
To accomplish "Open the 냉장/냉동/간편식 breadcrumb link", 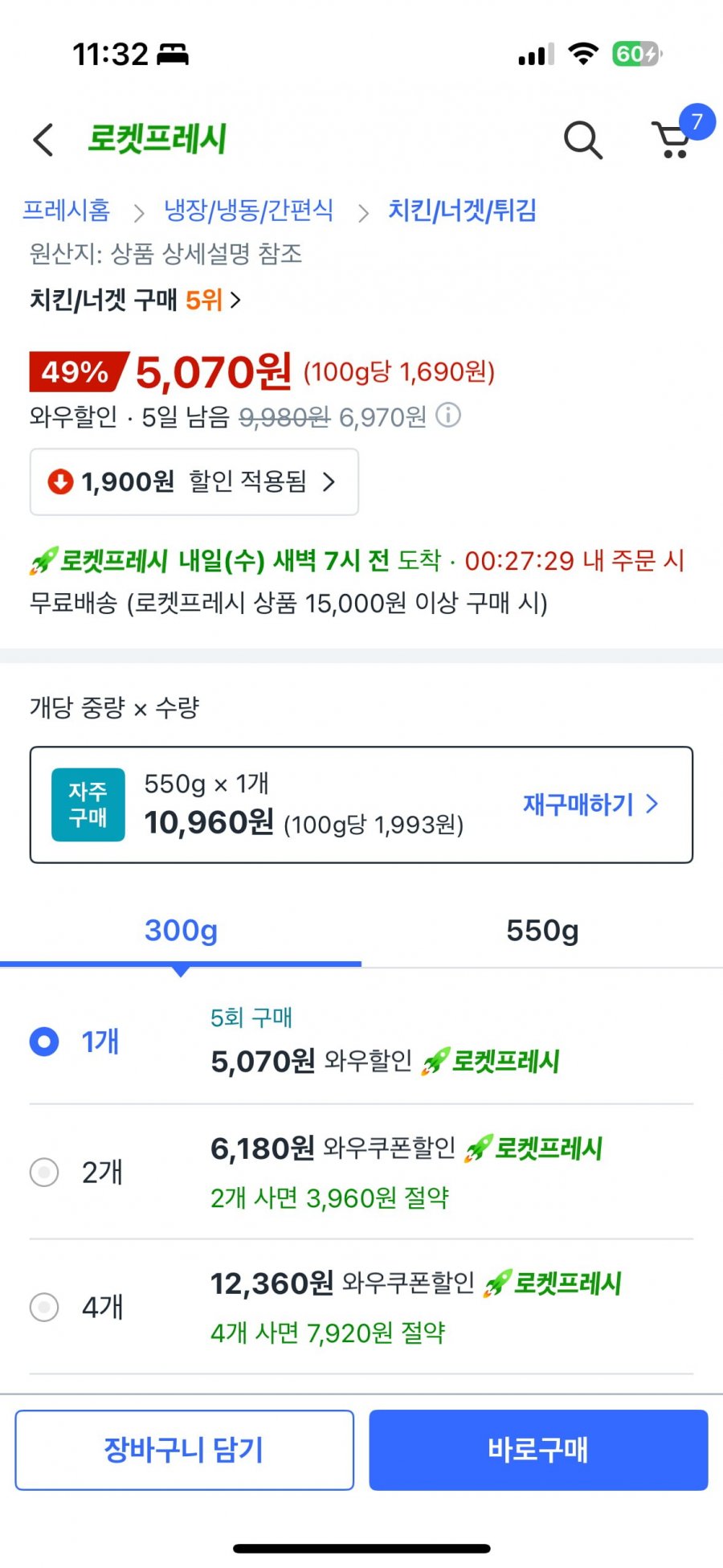I will point(248,211).
